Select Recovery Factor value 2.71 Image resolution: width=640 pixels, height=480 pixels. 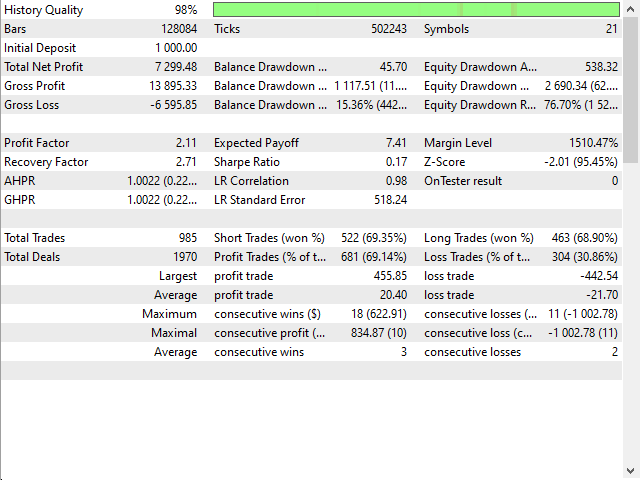click(x=186, y=162)
